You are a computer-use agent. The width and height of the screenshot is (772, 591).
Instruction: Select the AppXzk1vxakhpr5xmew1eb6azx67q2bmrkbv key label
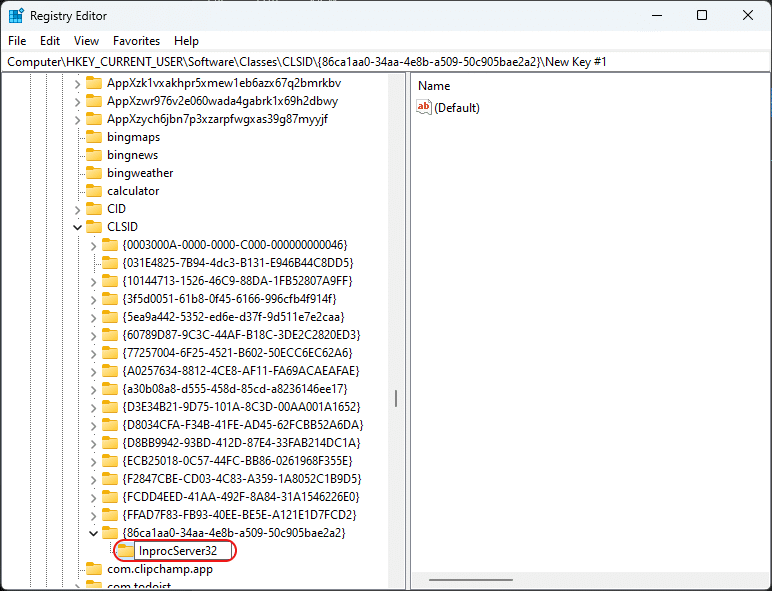(x=224, y=83)
